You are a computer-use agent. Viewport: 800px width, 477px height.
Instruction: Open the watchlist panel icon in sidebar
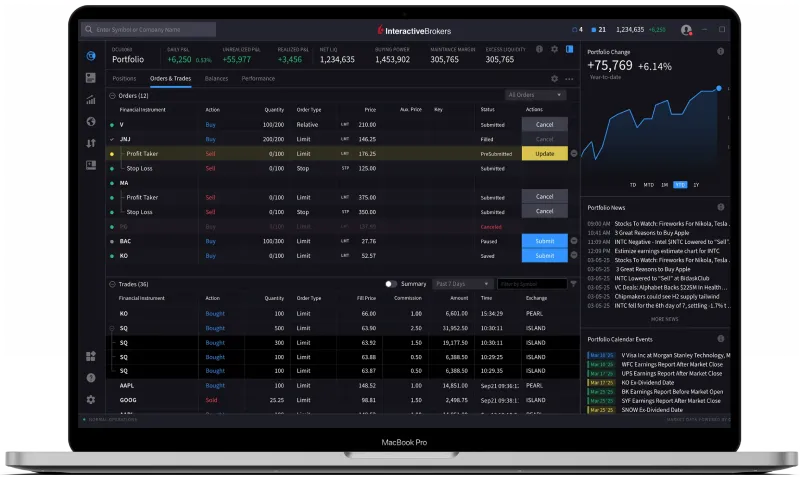point(91,78)
